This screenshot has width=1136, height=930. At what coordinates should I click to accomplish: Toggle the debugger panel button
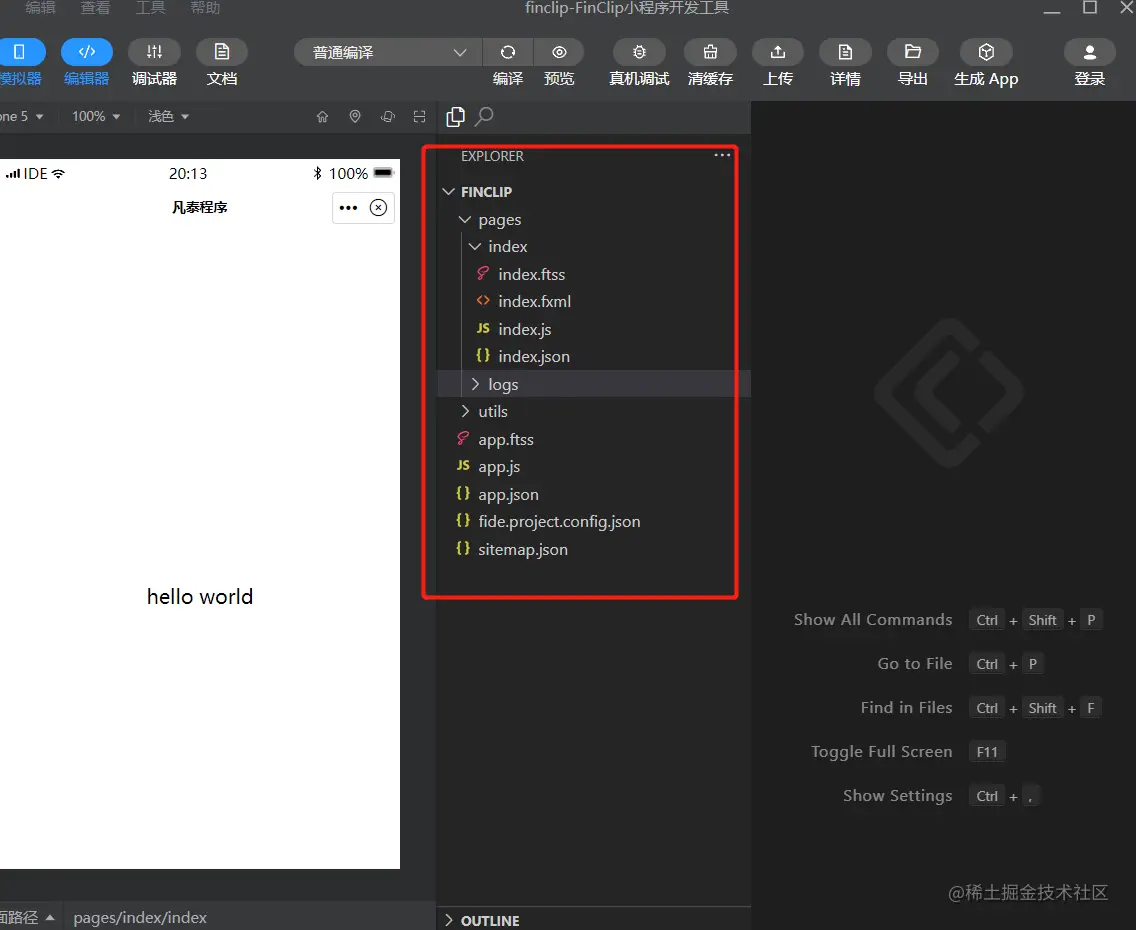(x=154, y=52)
